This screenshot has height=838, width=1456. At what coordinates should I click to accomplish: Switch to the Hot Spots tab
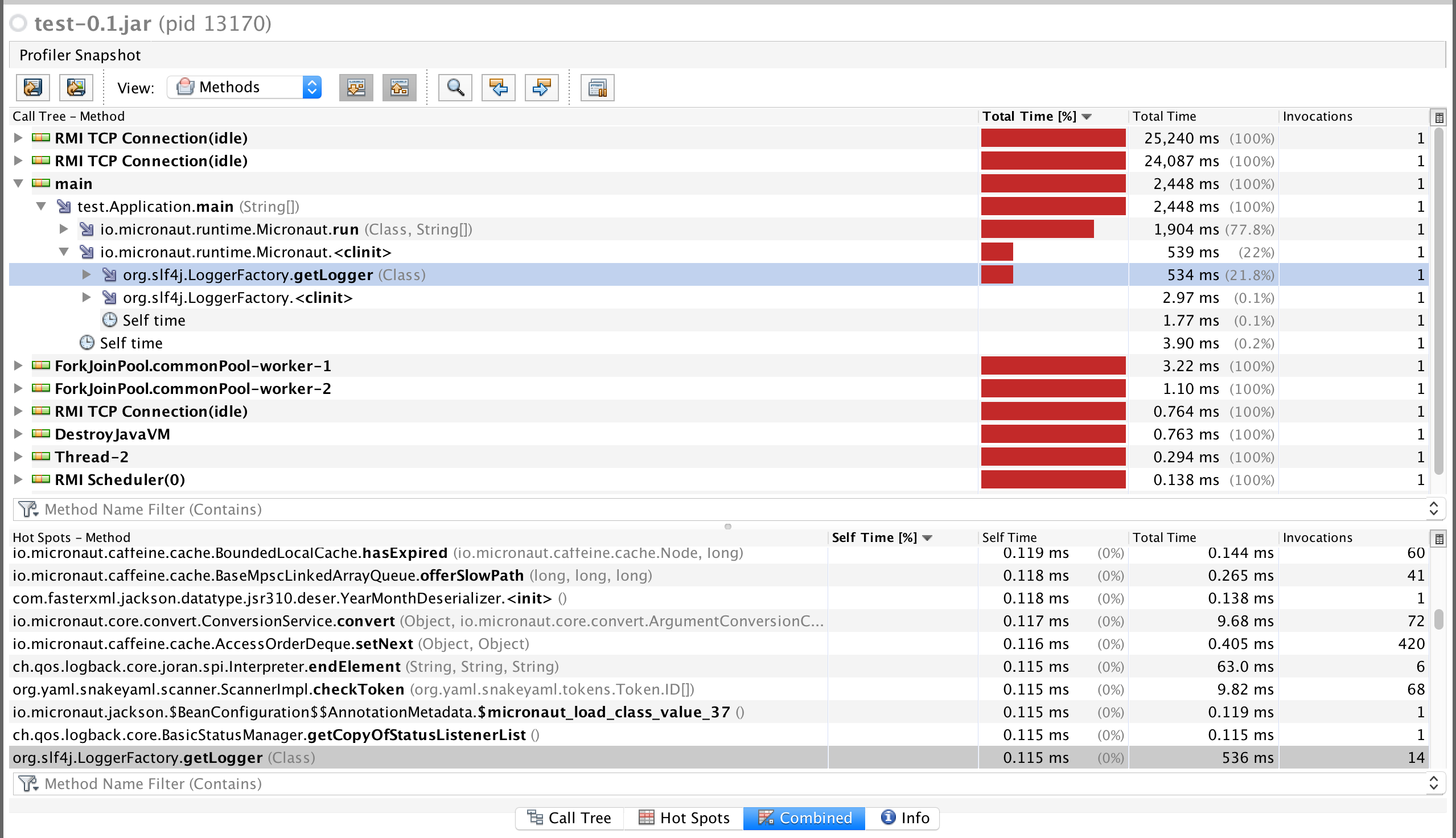pos(684,818)
